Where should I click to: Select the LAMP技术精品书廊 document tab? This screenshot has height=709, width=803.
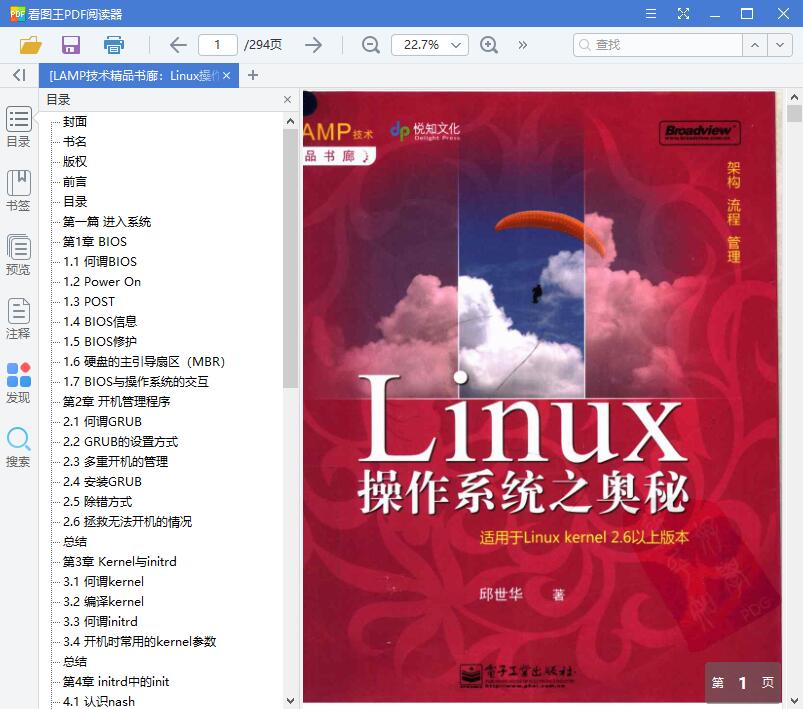[134, 76]
